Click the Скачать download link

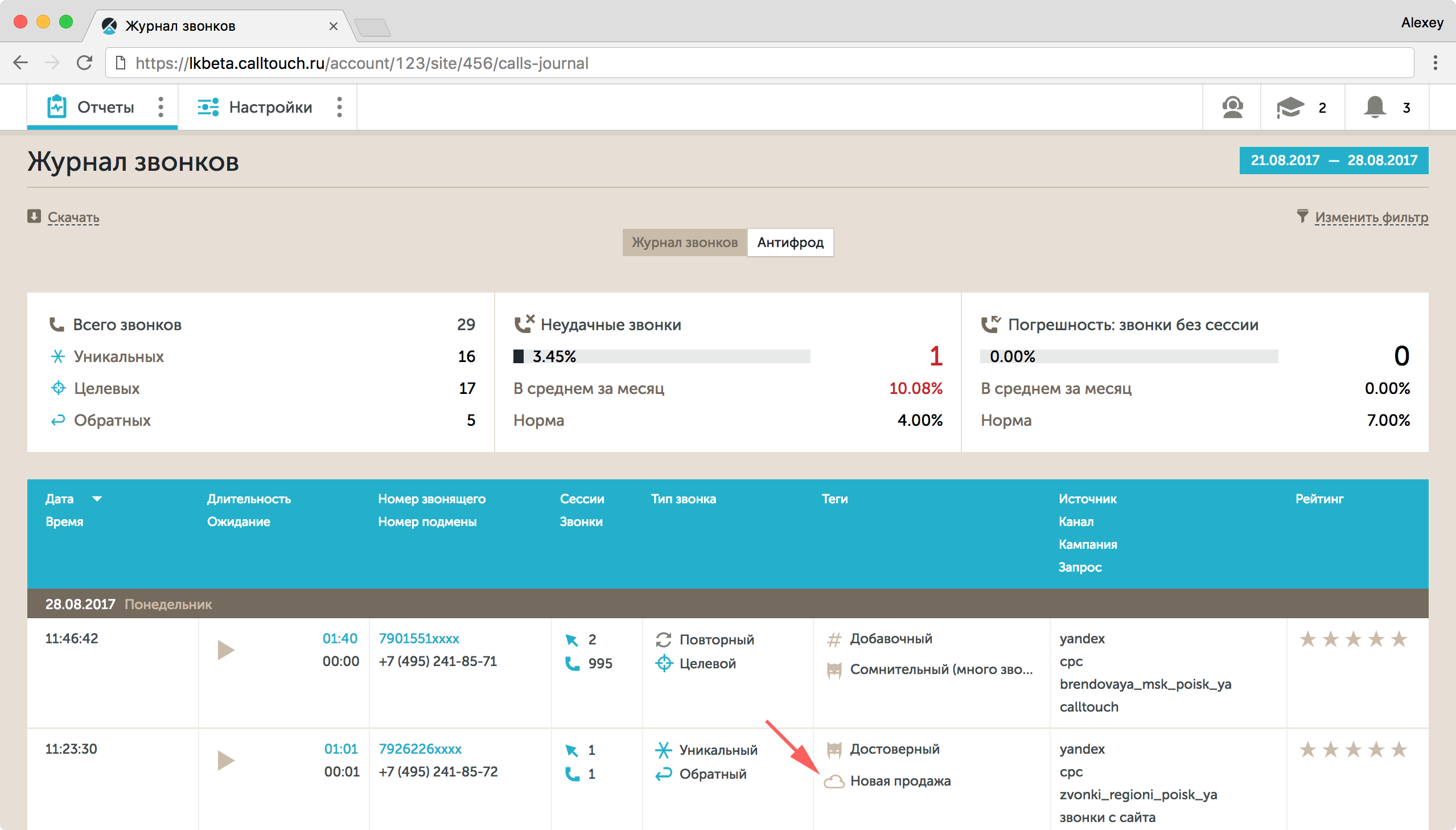[73, 217]
